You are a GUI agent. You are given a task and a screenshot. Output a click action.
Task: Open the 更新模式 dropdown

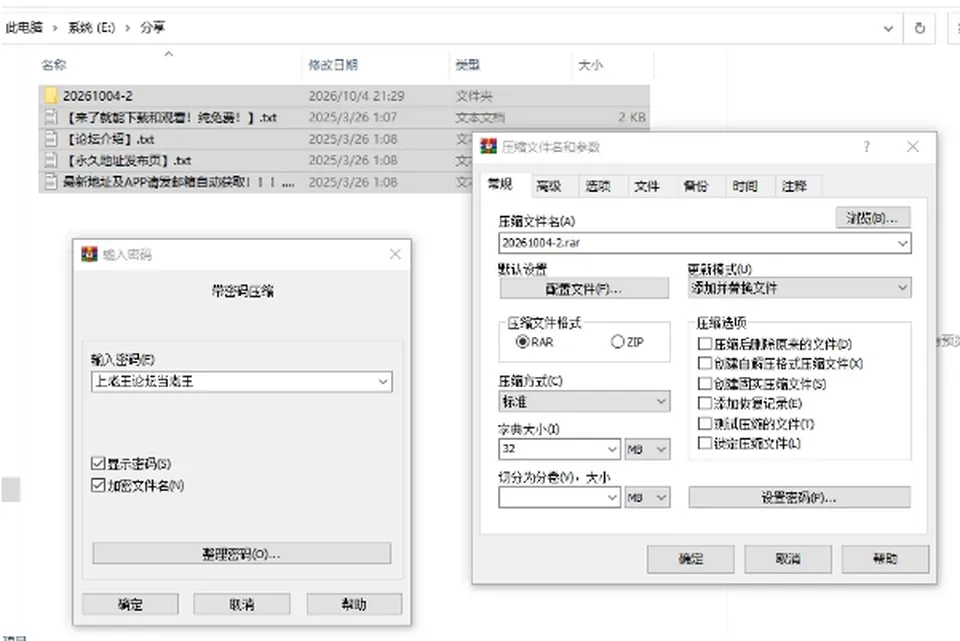902,288
